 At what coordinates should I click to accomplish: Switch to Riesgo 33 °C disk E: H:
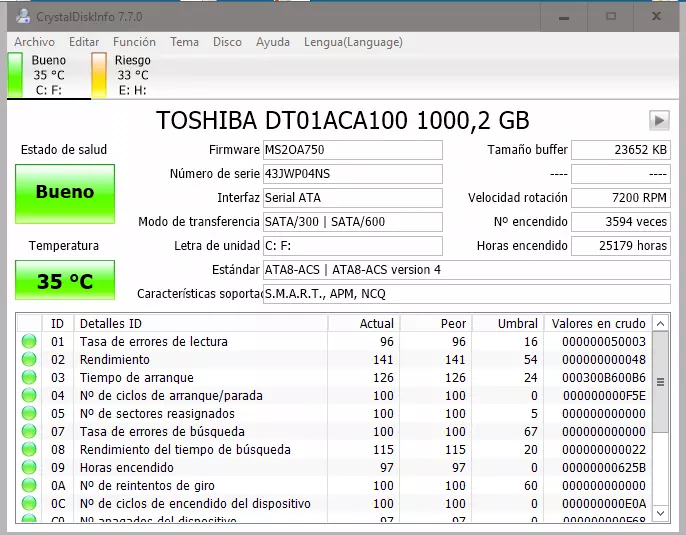click(x=132, y=75)
